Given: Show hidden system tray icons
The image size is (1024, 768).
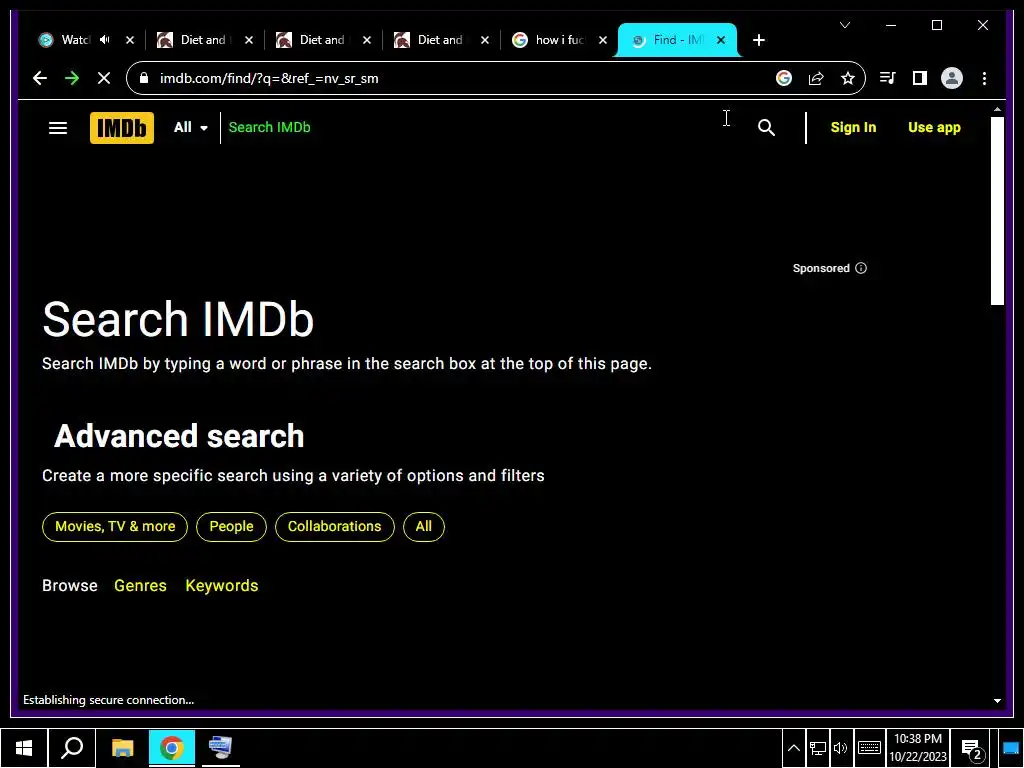Looking at the screenshot, I should 793,748.
